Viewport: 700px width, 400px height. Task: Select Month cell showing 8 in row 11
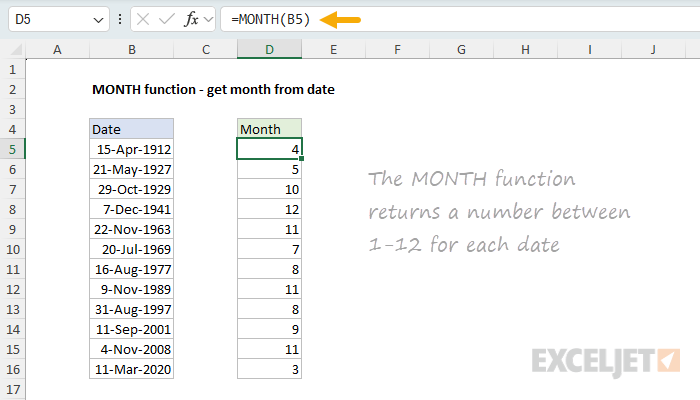pyautogui.click(x=270, y=269)
